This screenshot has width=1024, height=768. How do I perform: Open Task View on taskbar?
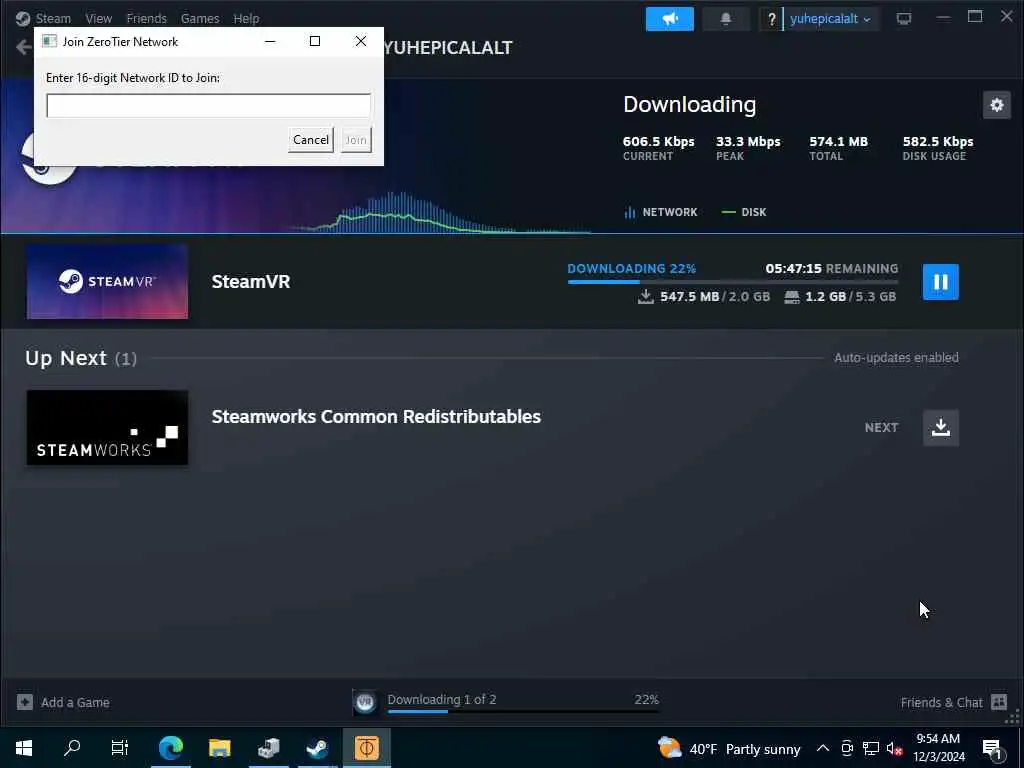pyautogui.click(x=120, y=748)
